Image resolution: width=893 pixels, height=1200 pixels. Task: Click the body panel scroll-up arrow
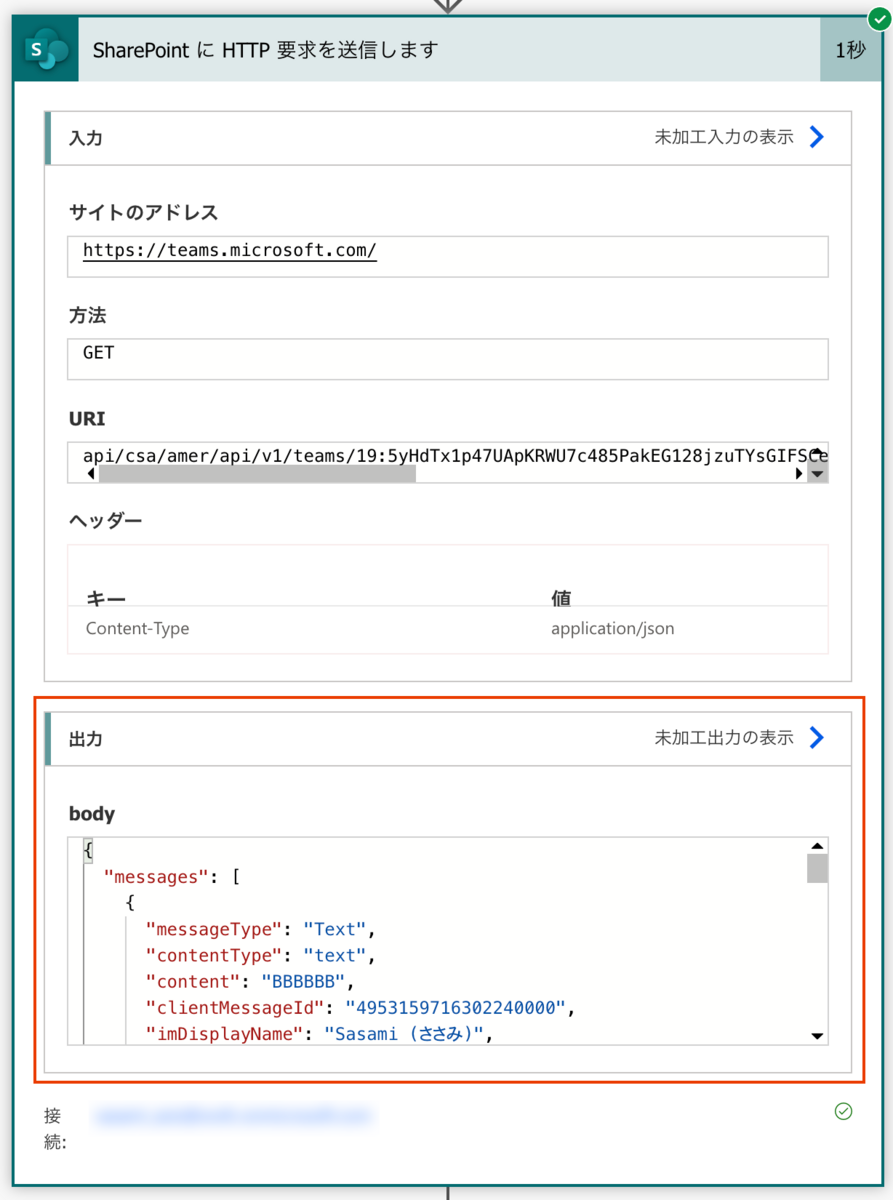(x=817, y=846)
